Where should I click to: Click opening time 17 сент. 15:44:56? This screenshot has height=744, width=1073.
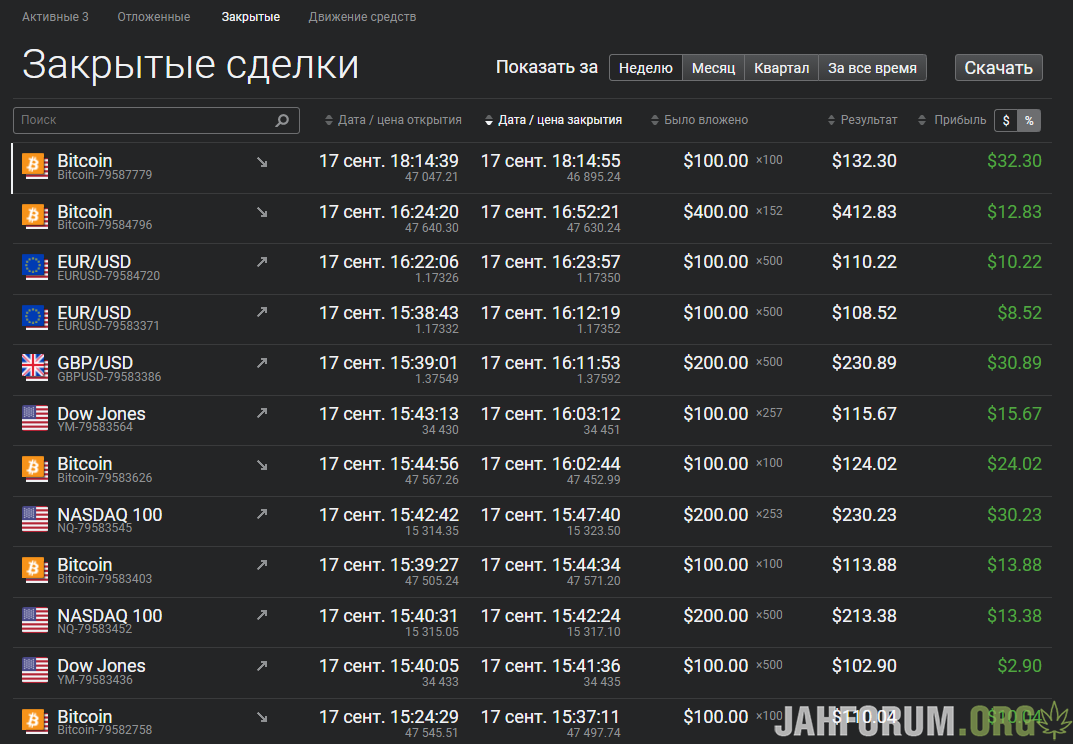click(389, 464)
